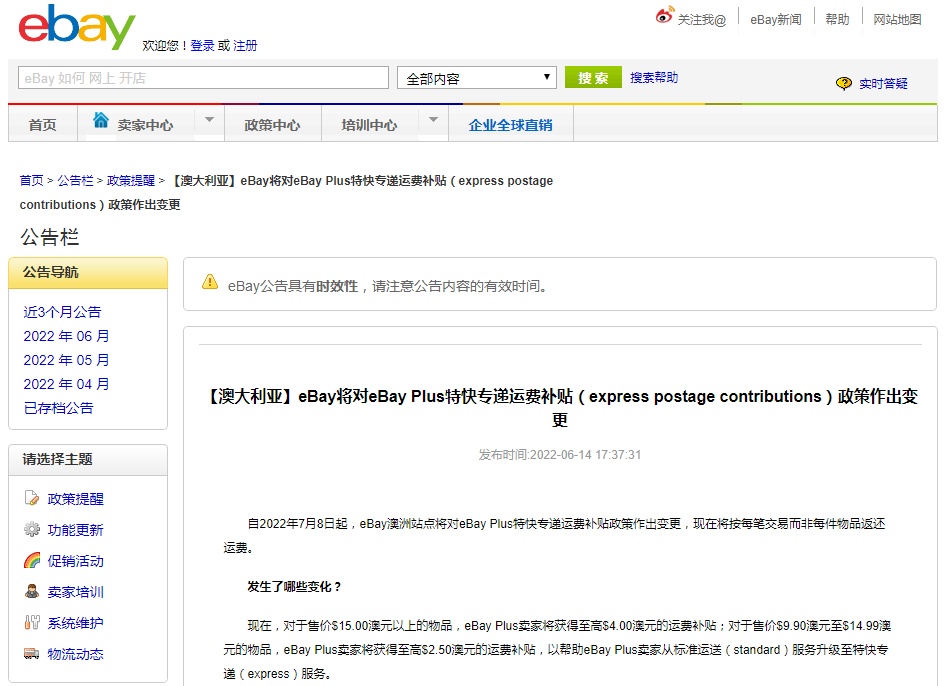Select the 功能更新 topic link
This screenshot has width=945, height=686.
[x=75, y=530]
